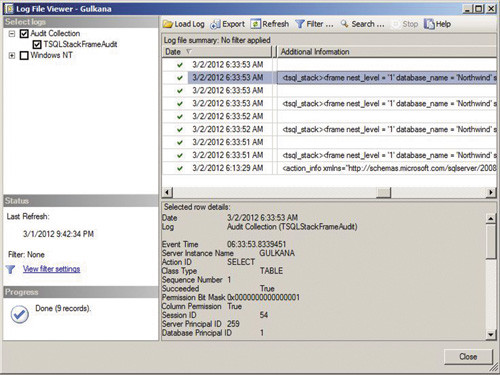This screenshot has height=375, width=500.
Task: Click the Export toolbar icon
Action: (215, 24)
